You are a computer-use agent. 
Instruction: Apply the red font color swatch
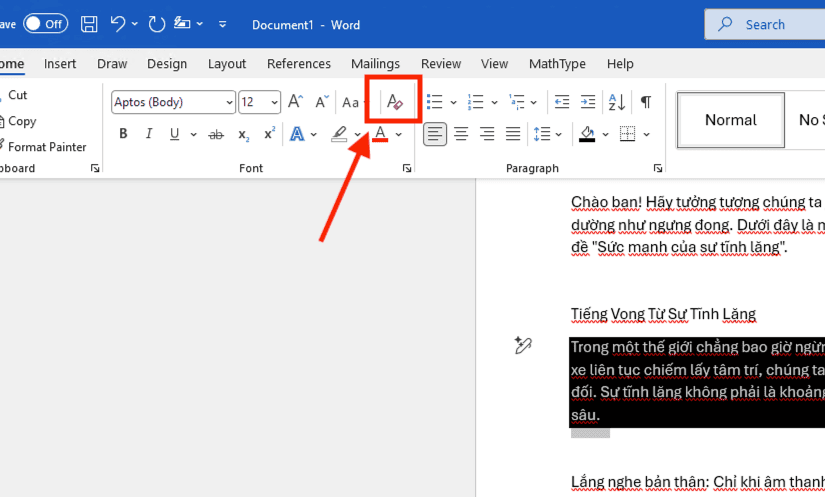pos(380,134)
